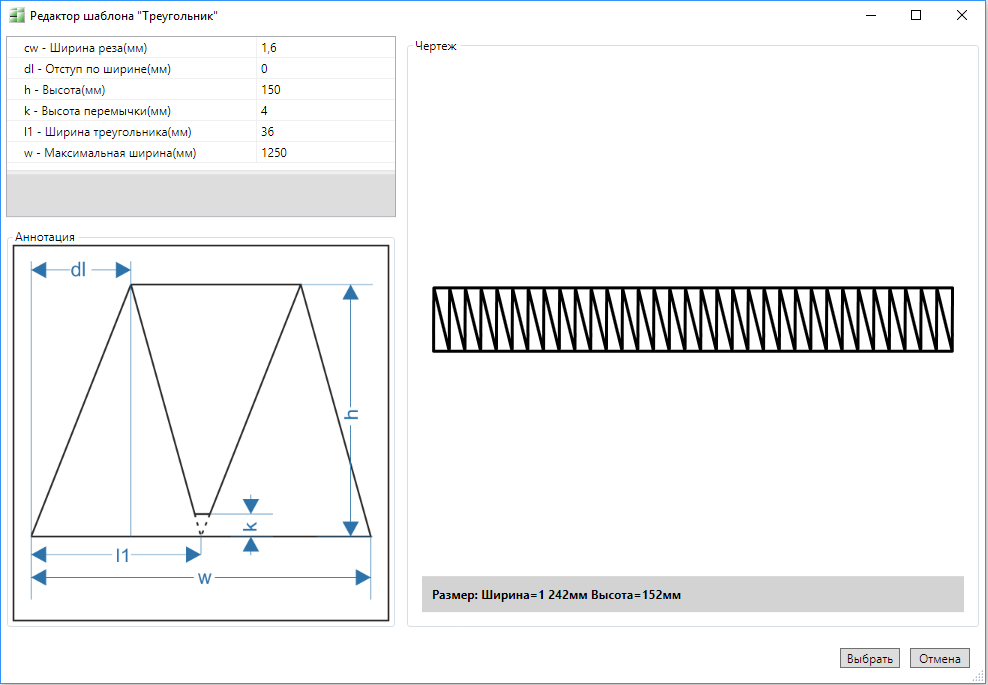Click the dl dimension label in annotation
This screenshot has height=685, width=988.
click(x=78, y=270)
